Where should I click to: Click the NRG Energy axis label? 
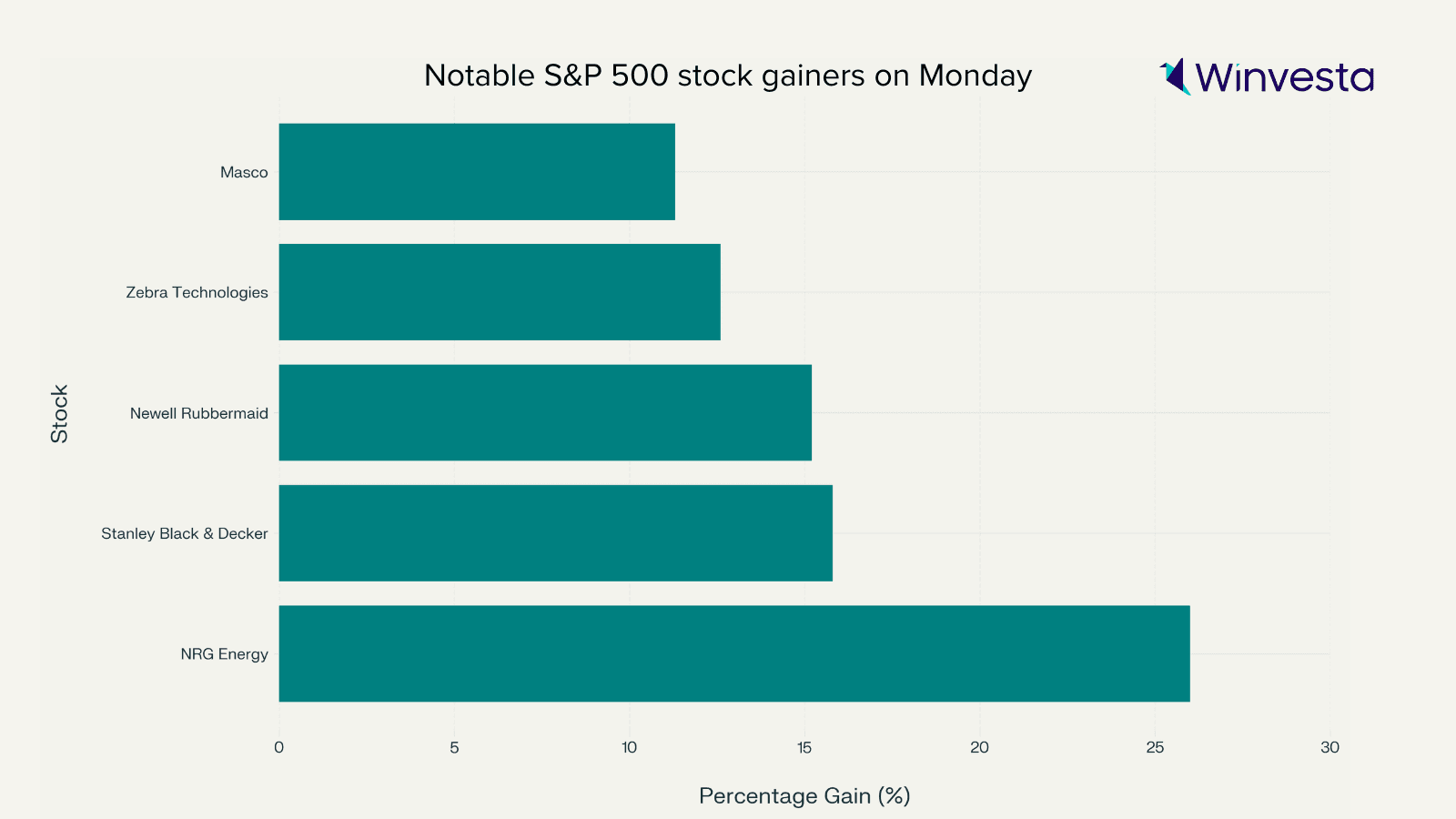224,653
